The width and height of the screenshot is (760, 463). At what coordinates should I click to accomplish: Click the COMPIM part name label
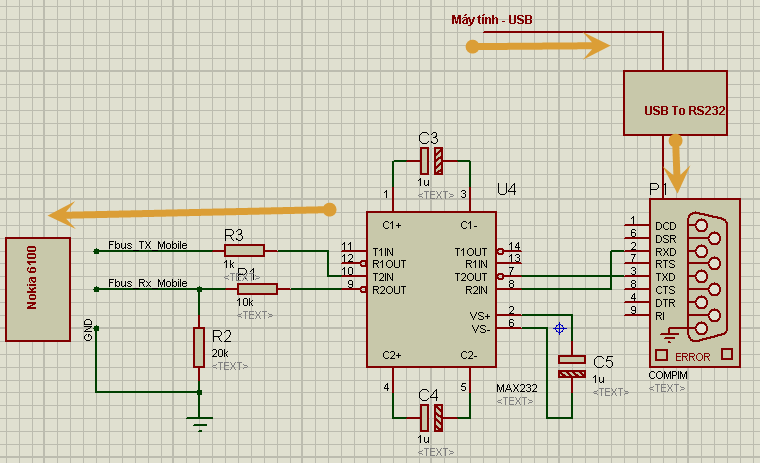coord(668,375)
